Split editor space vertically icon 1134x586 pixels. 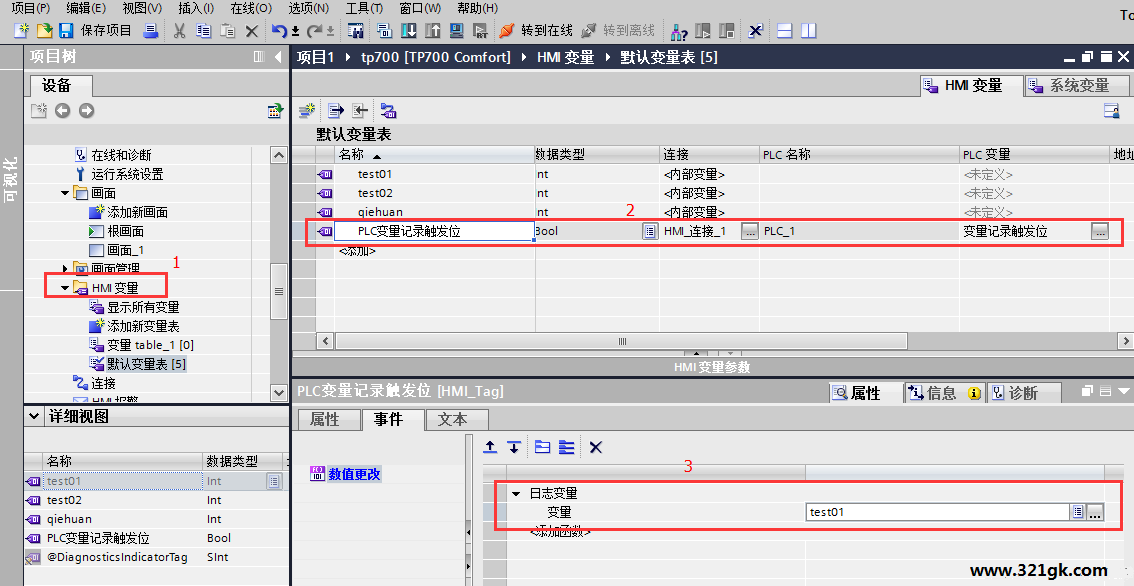coord(809,30)
